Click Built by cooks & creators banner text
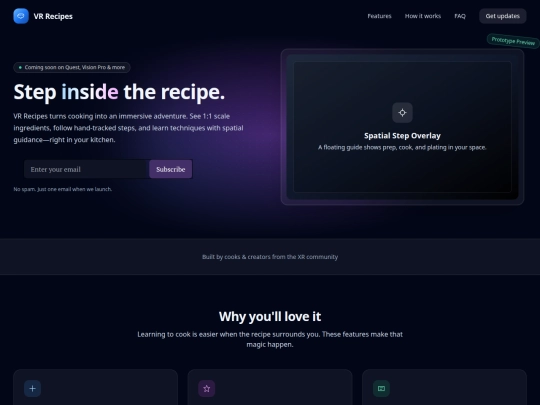Viewport: 540px width, 405px height. [x=270, y=257]
